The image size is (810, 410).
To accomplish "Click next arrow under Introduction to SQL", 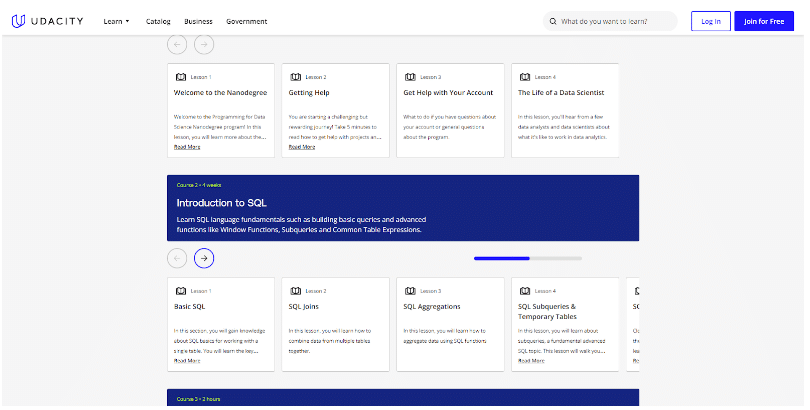I will pyautogui.click(x=204, y=258).
